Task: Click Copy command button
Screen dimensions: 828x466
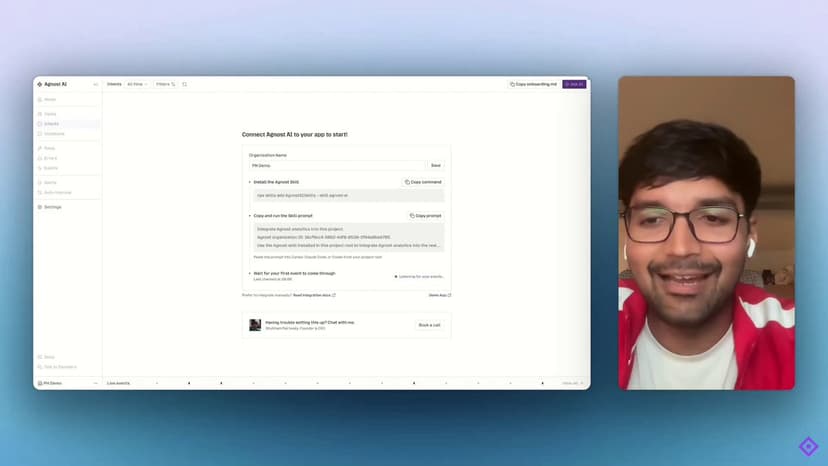Action: tap(423, 182)
